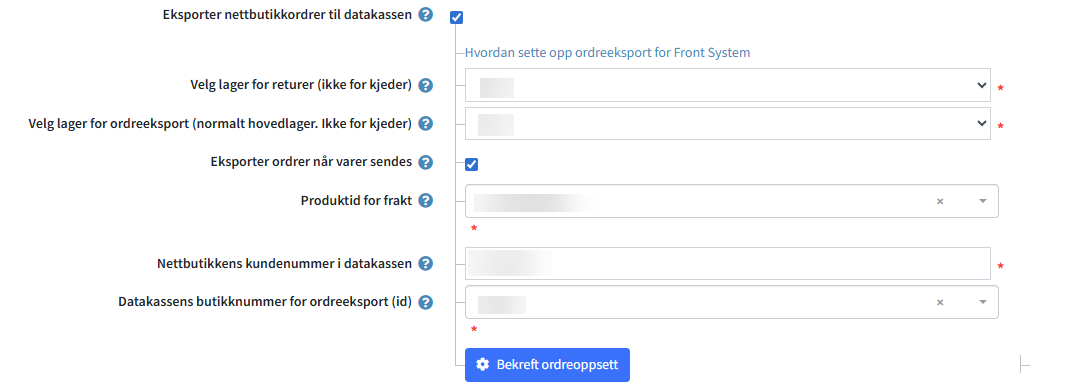Clear the Datakassens butikknummer selection
Viewport: 1076px width, 390px height.
pos(940,302)
